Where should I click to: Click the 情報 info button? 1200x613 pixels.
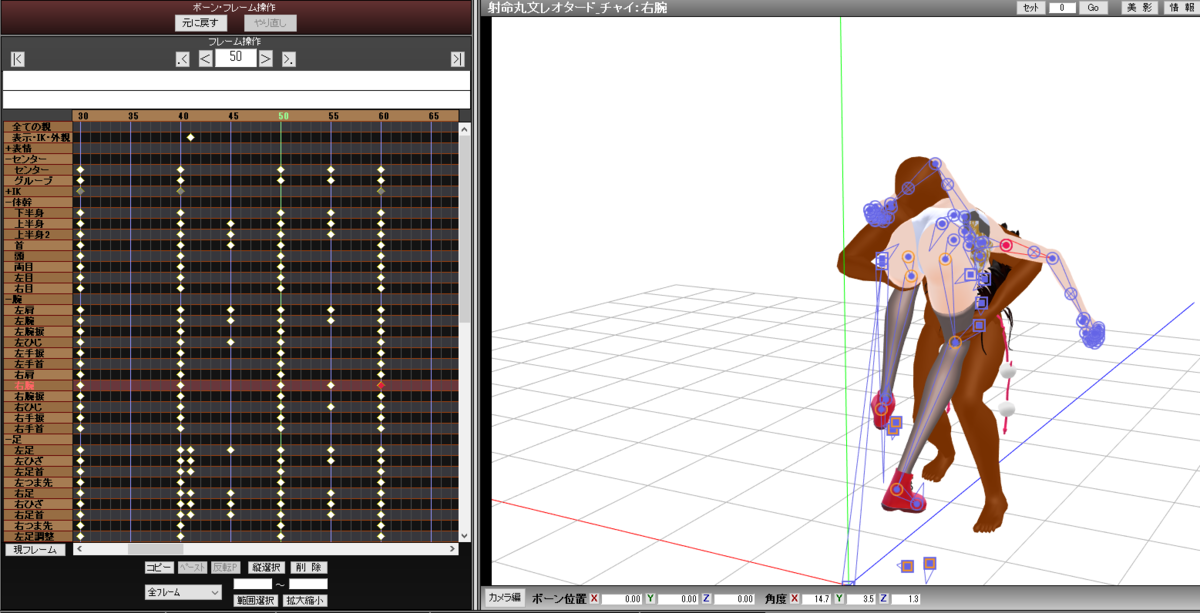(1180, 7)
